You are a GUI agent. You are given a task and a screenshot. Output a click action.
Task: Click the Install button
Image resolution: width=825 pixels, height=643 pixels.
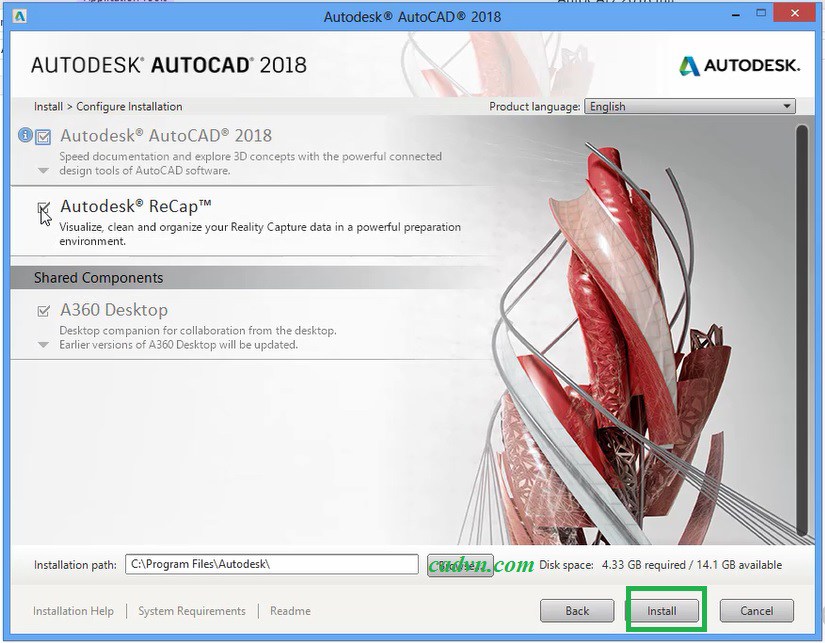pyautogui.click(x=662, y=611)
